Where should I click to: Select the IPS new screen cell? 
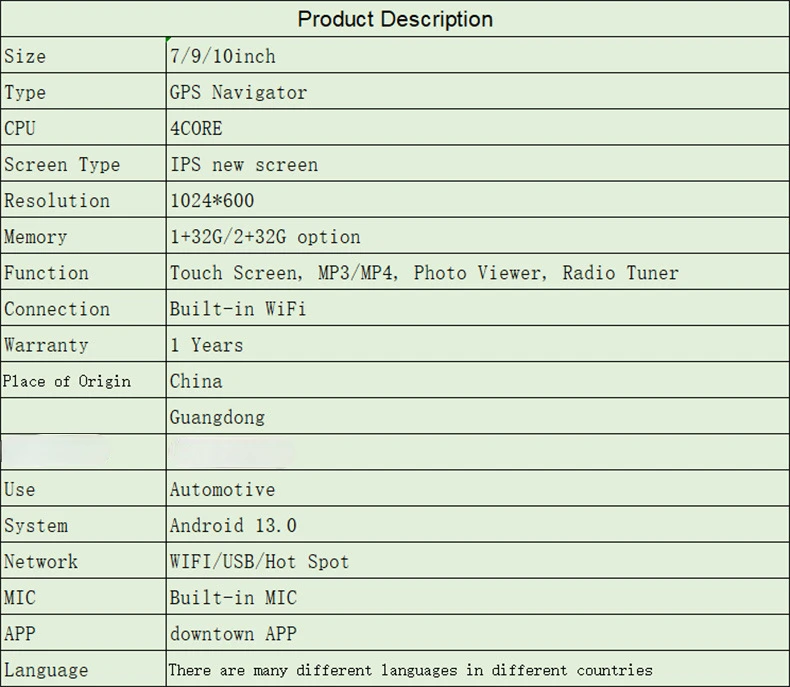[x=477, y=164]
